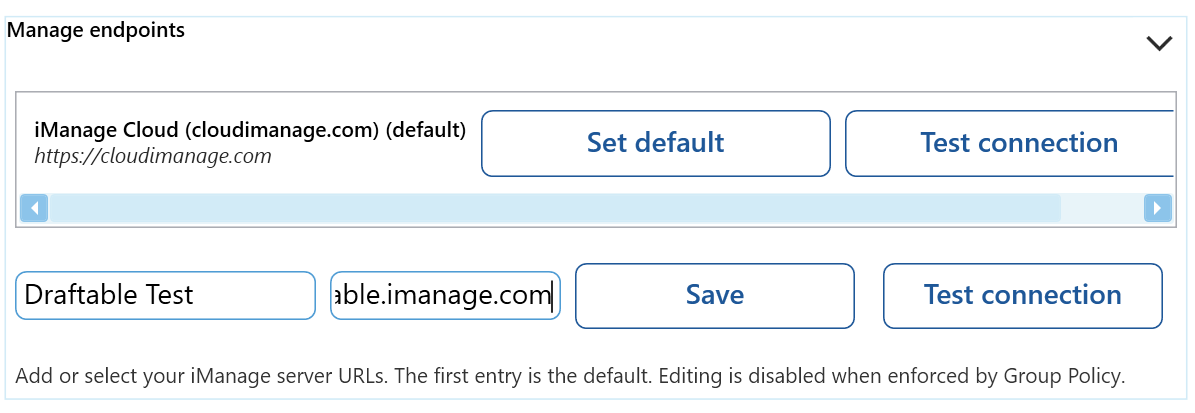The height and width of the screenshot is (413, 1195).
Task: Click the https://cloudimanage.com URL text
Action: pos(153,156)
